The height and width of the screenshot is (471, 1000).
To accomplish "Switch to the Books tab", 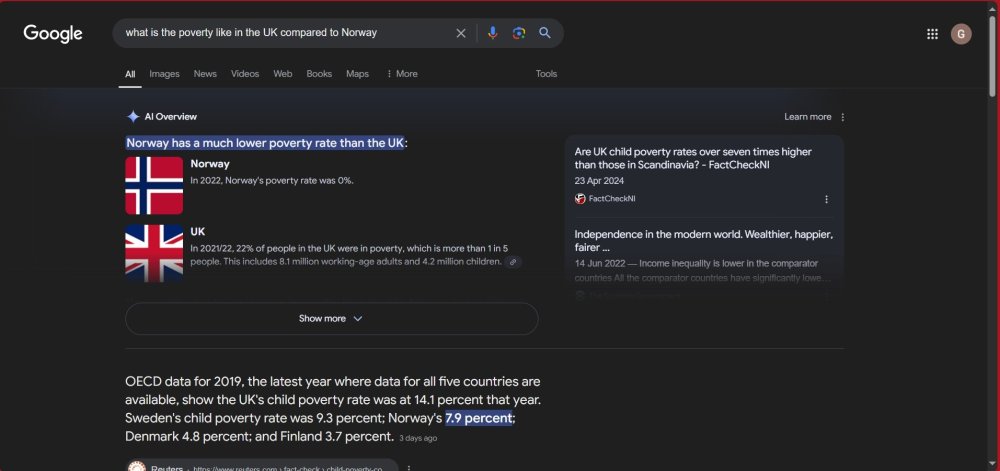I will coord(319,74).
